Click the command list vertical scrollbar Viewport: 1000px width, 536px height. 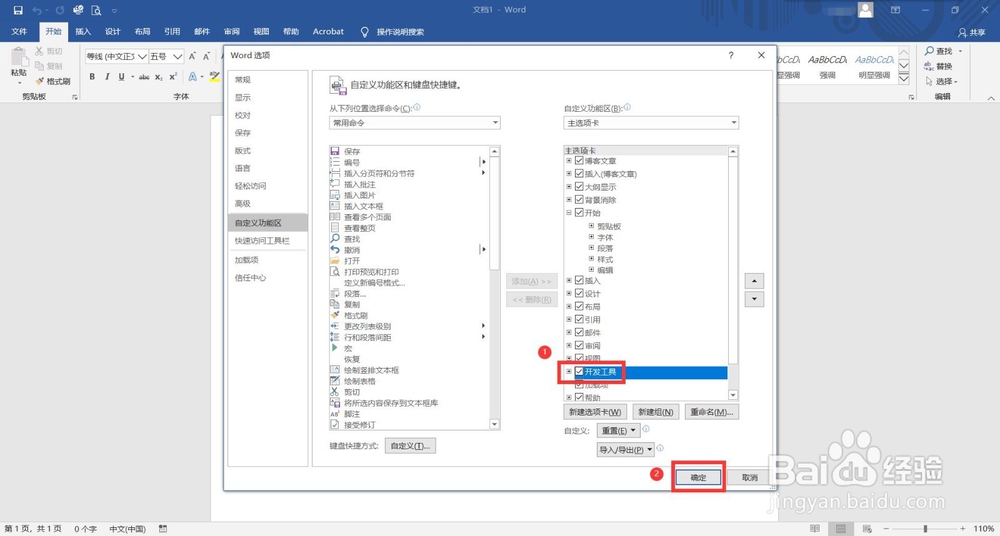coord(494,287)
